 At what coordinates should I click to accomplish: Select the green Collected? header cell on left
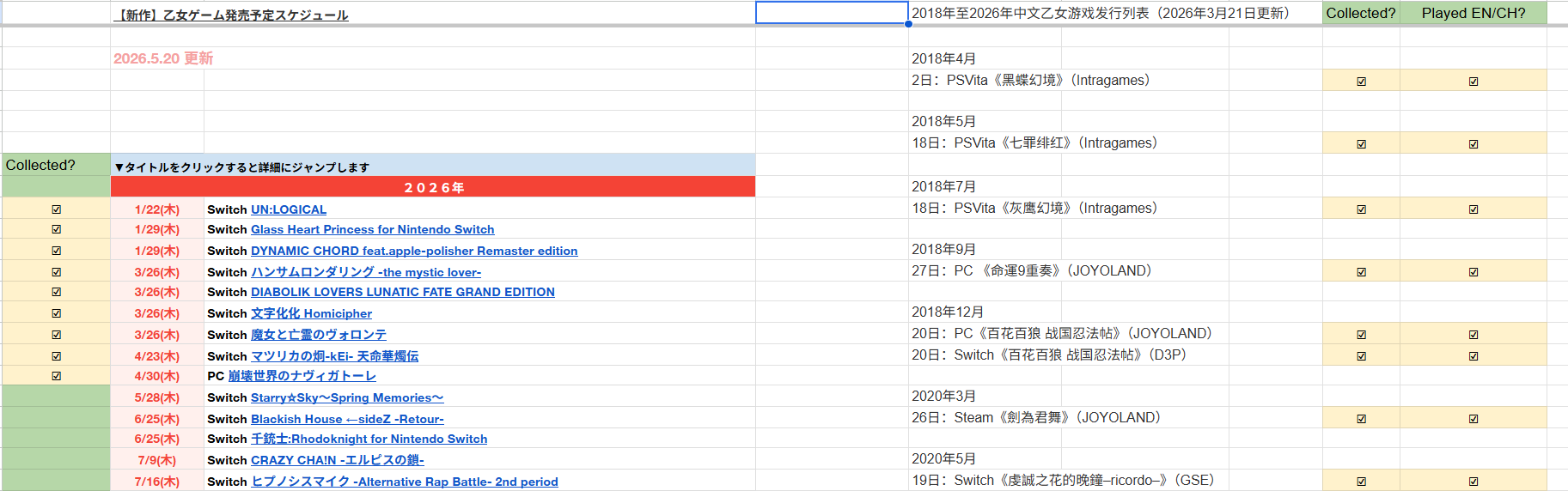pyautogui.click(x=56, y=166)
